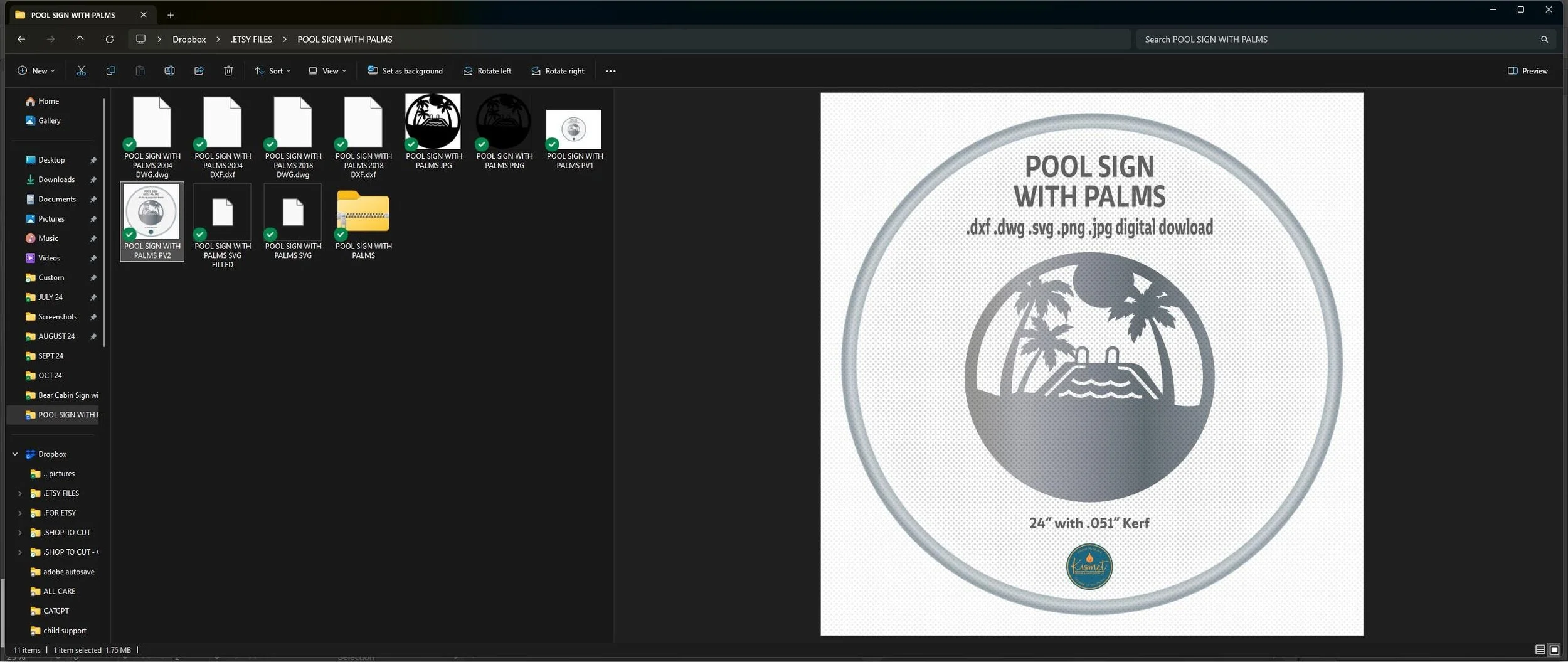The height and width of the screenshot is (662, 1568).
Task: Expand the chevron after Dropbox in path
Action: point(218,39)
